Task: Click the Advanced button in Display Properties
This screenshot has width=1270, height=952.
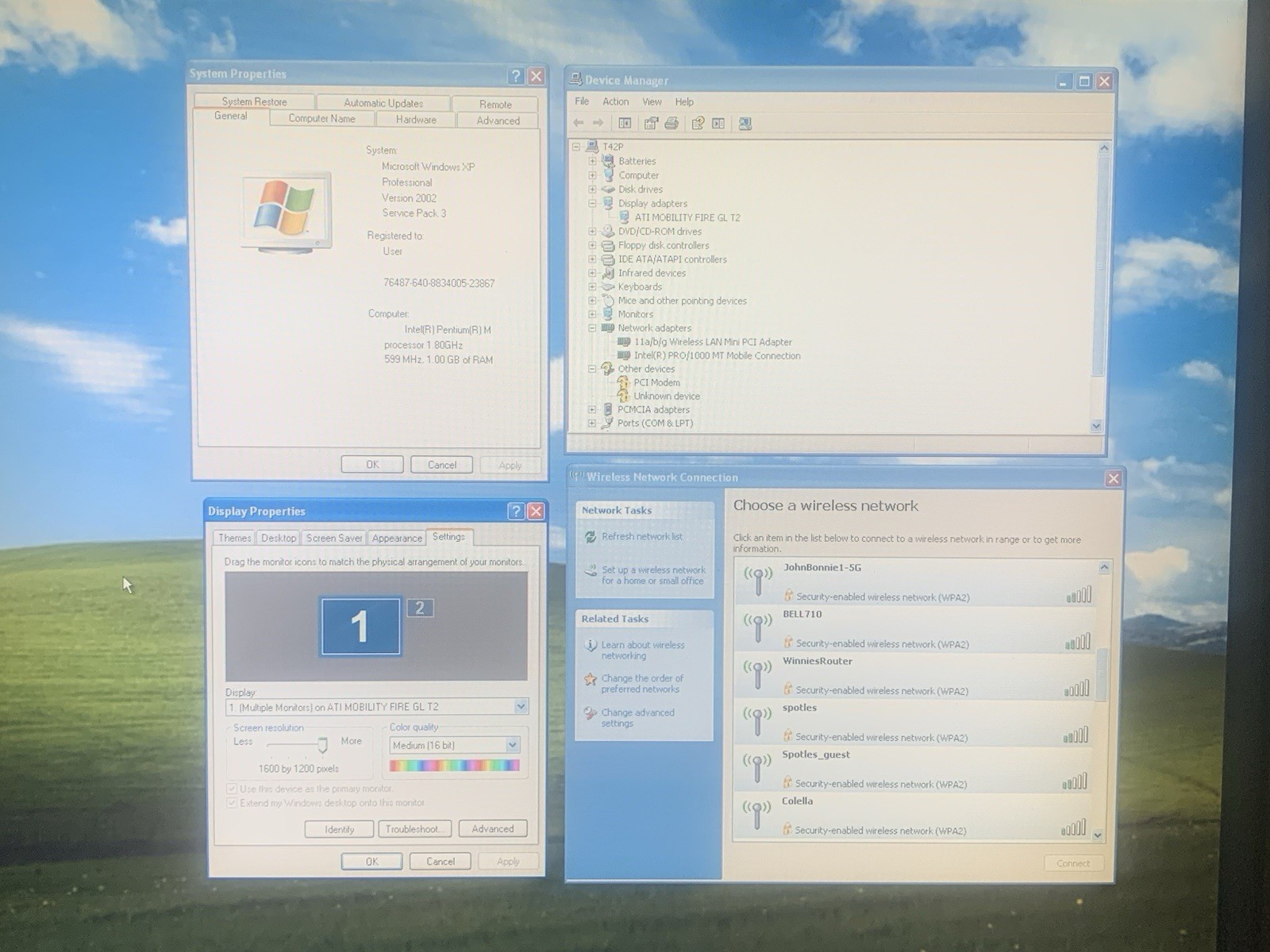Action: coord(492,829)
